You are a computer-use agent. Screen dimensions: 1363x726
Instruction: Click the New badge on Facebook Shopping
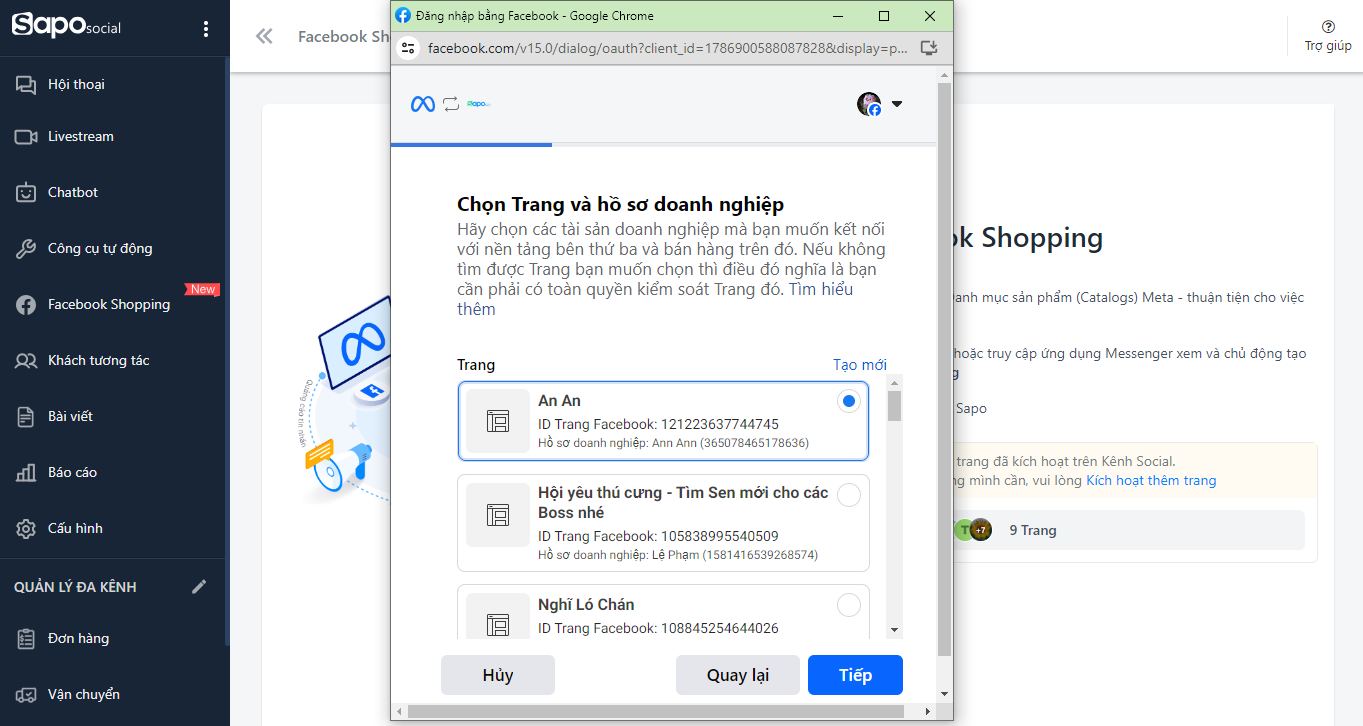tap(202, 289)
